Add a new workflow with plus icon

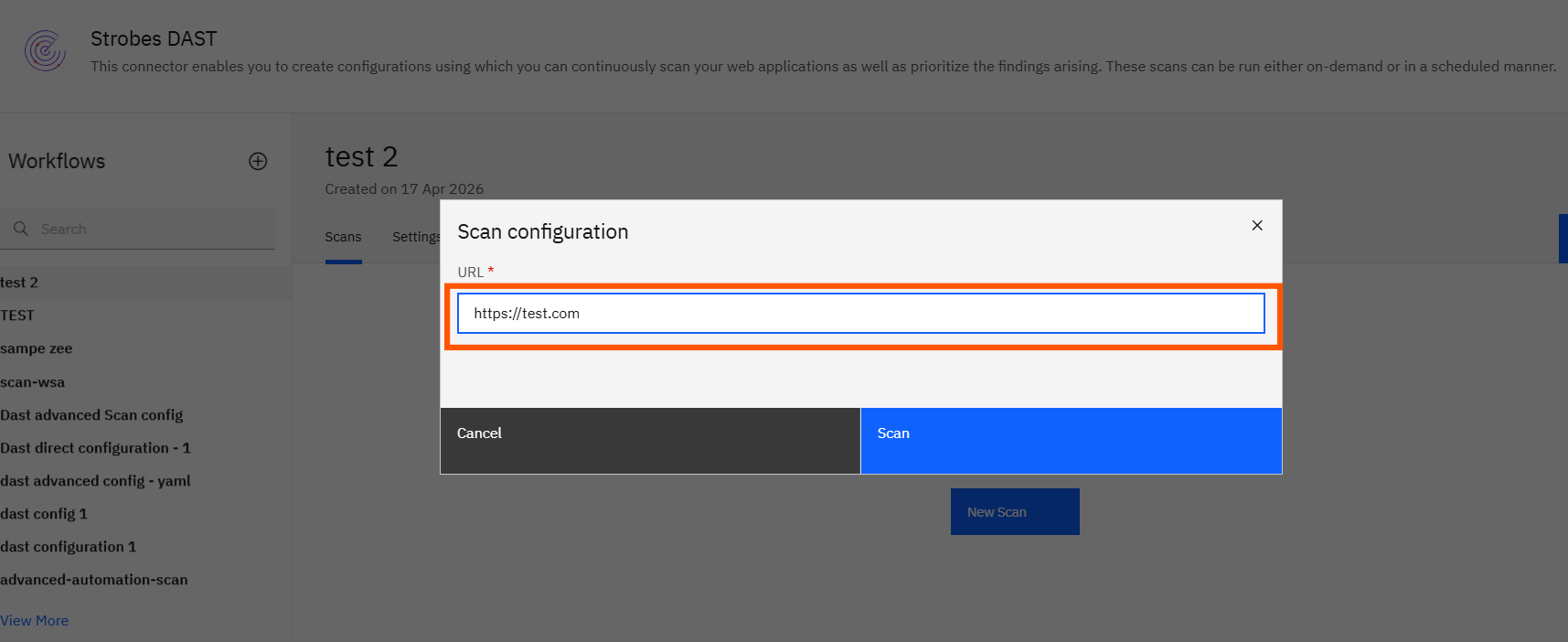(258, 162)
